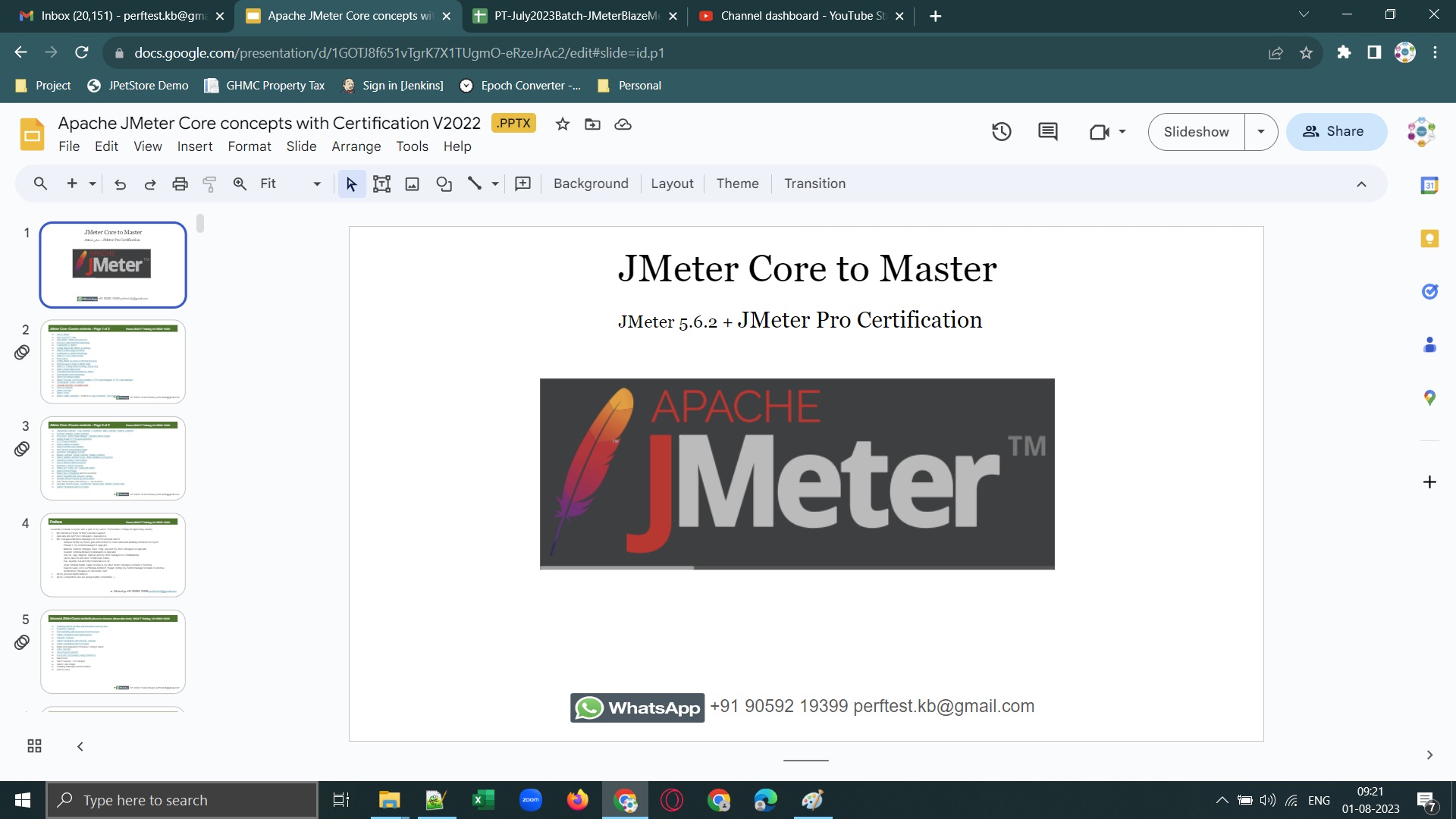Click the Insert image icon
Image resolution: width=1456 pixels, height=819 pixels.
[412, 184]
